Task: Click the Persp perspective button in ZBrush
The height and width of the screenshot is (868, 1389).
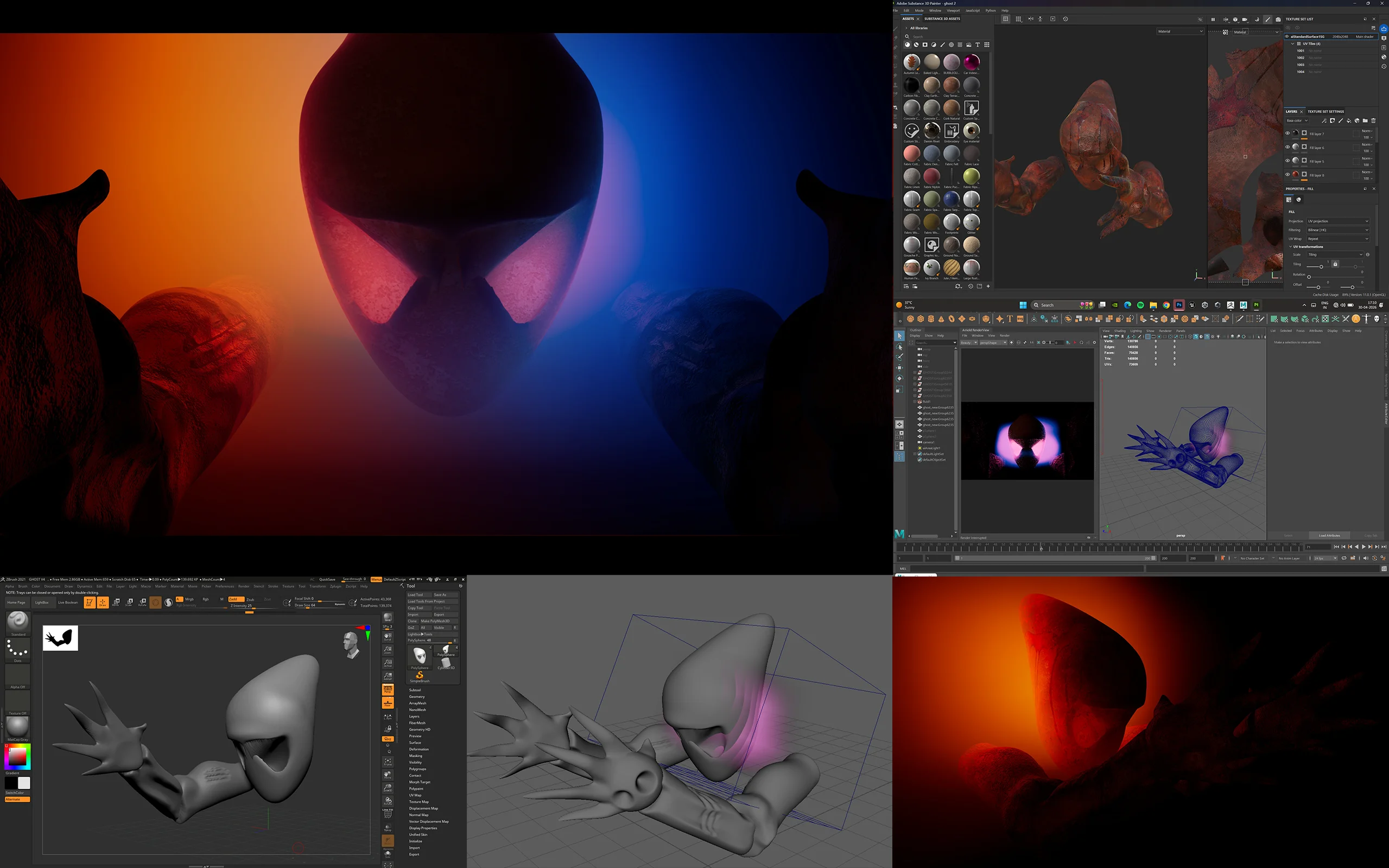Action: (x=388, y=689)
